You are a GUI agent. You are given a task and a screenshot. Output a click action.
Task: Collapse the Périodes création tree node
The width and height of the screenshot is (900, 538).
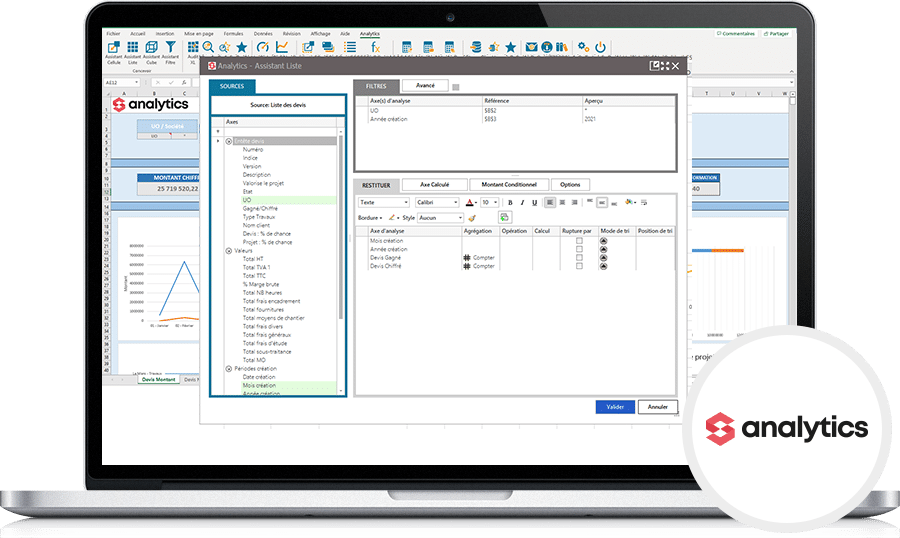click(x=228, y=369)
